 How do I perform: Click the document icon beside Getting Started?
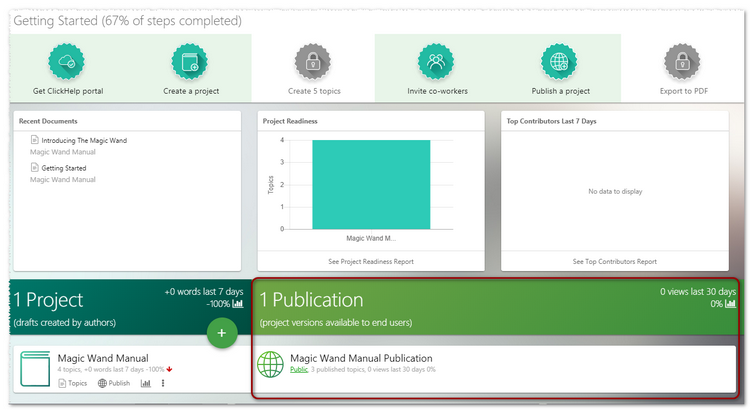coord(34,167)
